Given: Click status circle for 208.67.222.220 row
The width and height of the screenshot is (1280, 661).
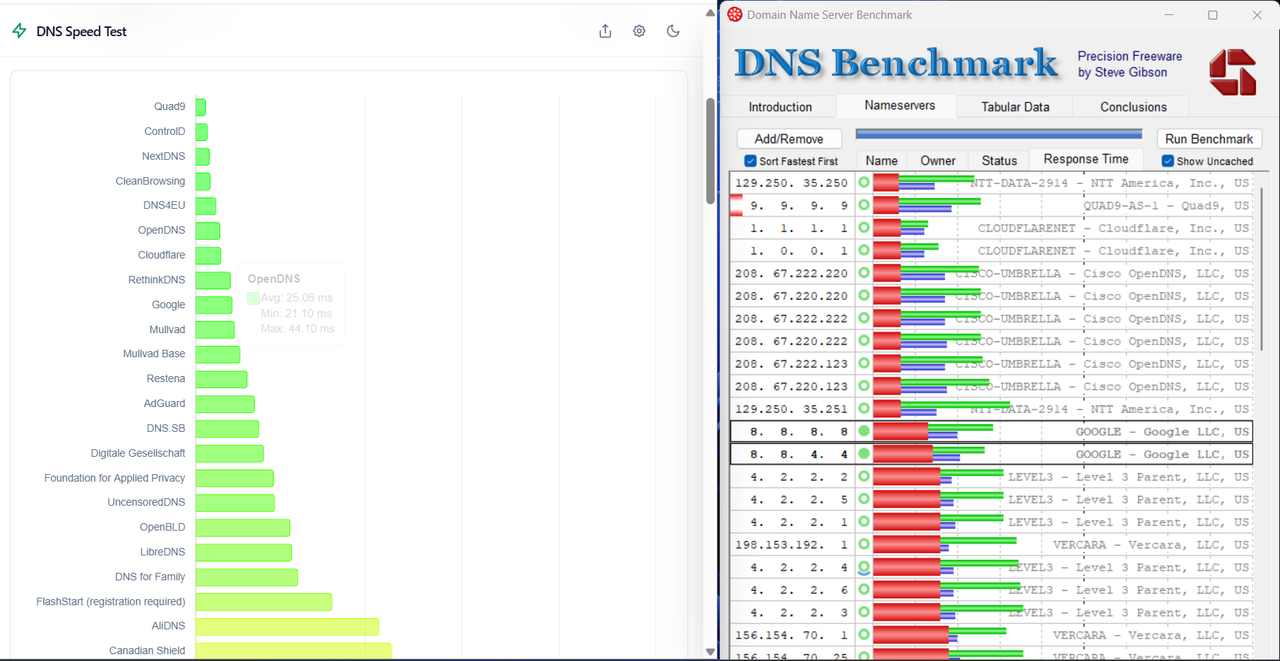Looking at the screenshot, I should pos(864,273).
